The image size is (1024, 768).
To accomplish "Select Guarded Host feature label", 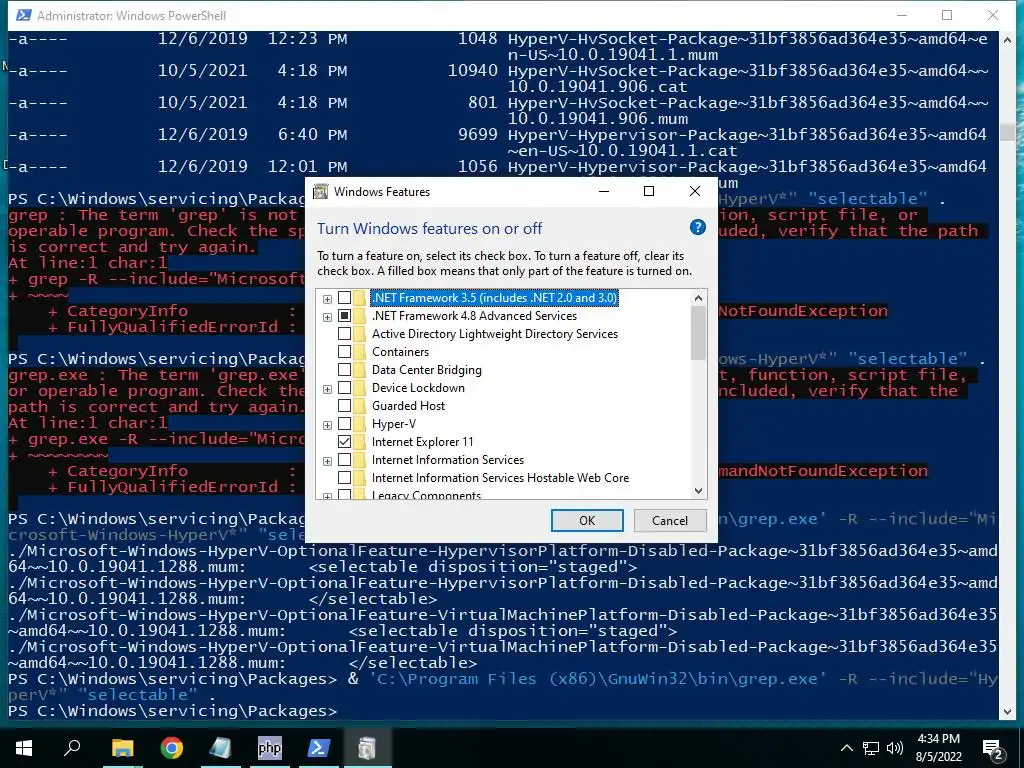I will pos(408,406).
